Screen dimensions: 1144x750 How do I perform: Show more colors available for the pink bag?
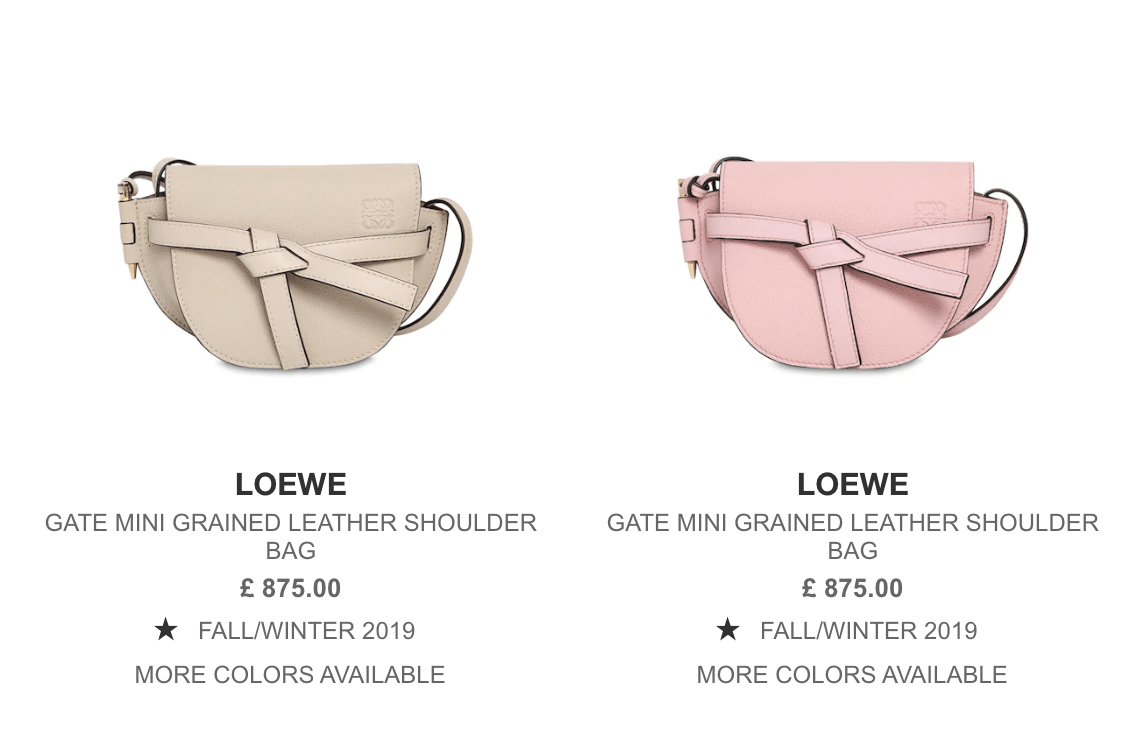pyautogui.click(x=851, y=674)
